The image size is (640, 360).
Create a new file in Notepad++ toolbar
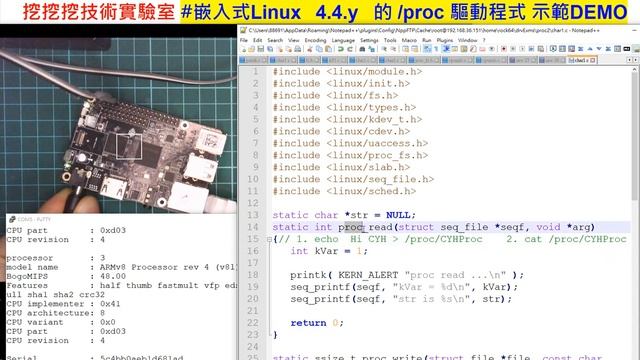point(244,49)
